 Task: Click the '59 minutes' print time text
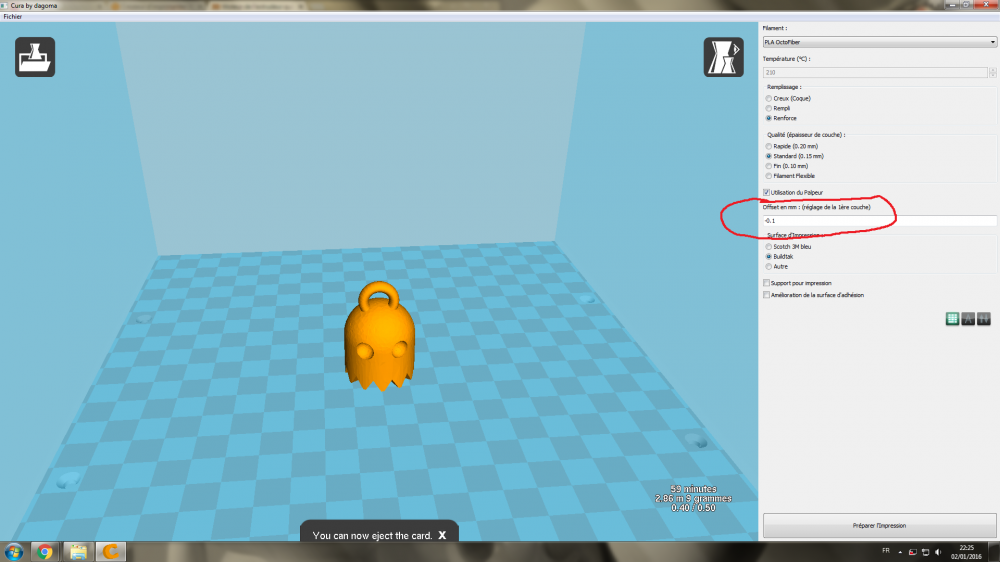(693, 489)
